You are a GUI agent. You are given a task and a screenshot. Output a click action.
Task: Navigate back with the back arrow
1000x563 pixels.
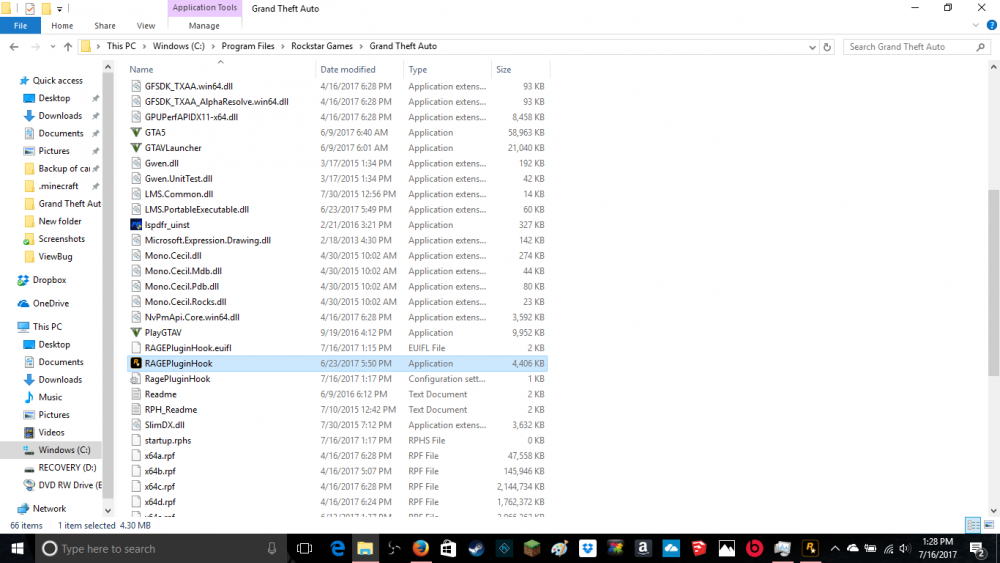14,47
